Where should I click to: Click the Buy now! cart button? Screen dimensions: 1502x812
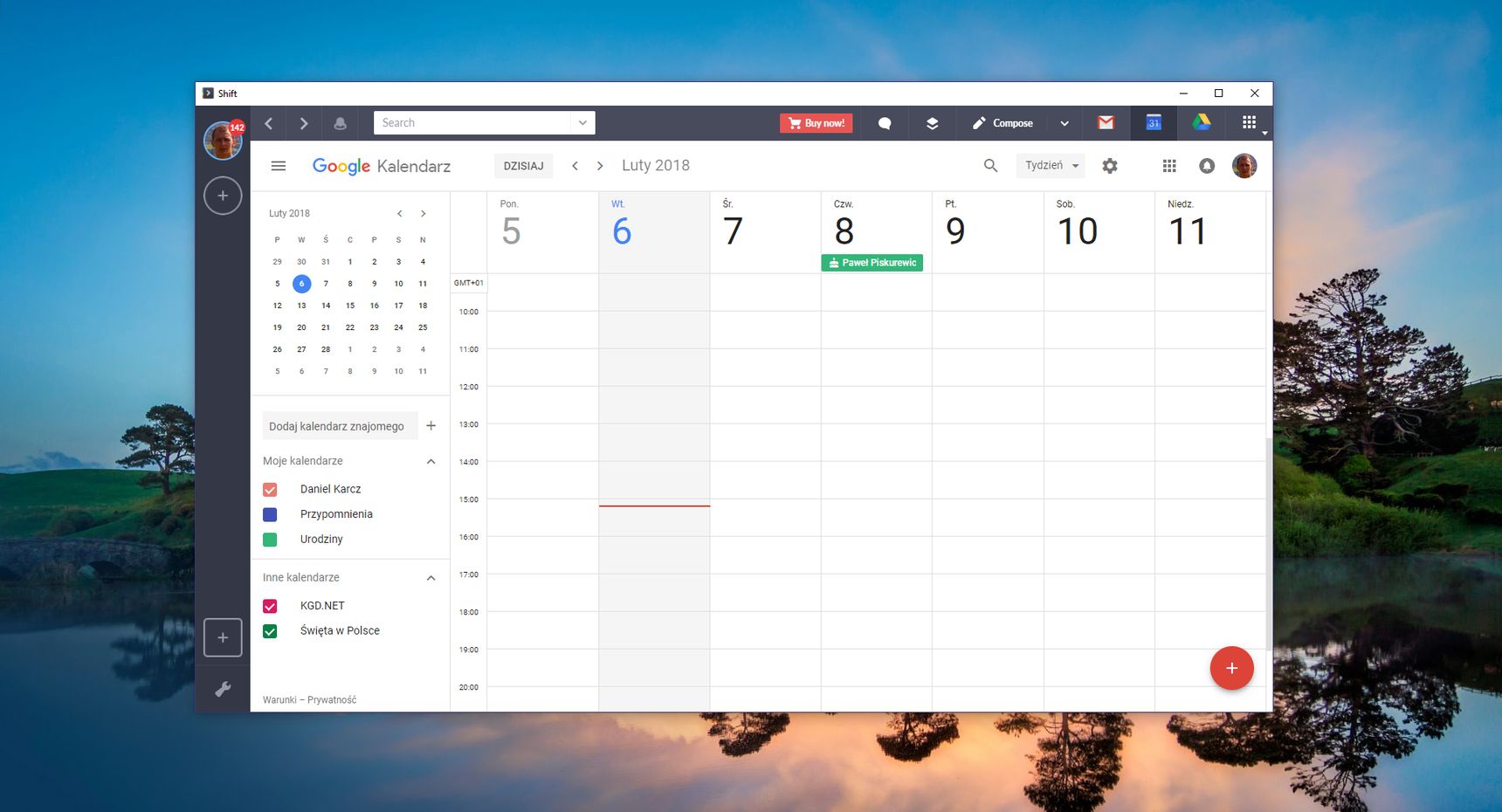point(816,123)
